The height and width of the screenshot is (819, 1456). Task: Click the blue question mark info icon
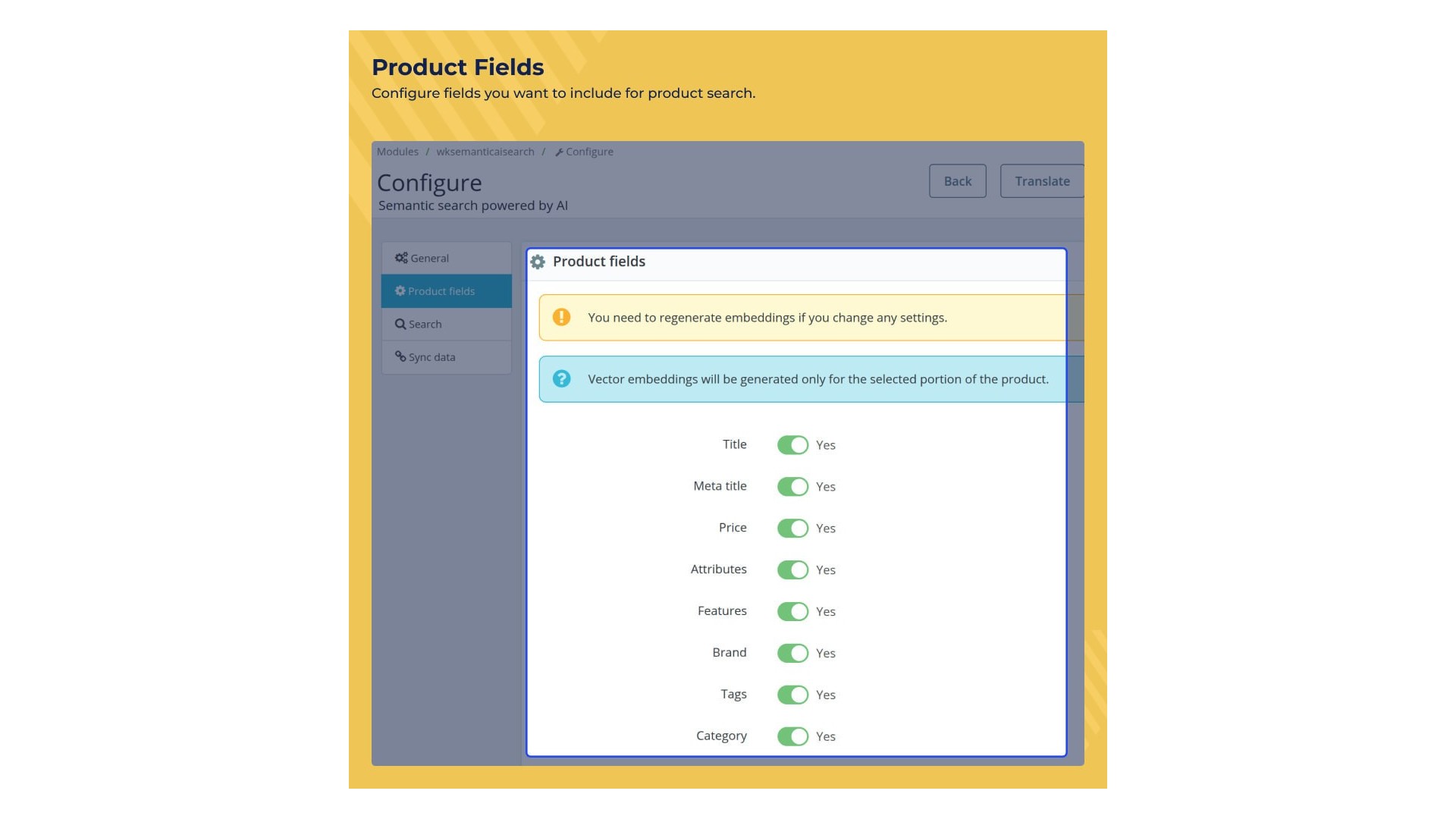561,378
